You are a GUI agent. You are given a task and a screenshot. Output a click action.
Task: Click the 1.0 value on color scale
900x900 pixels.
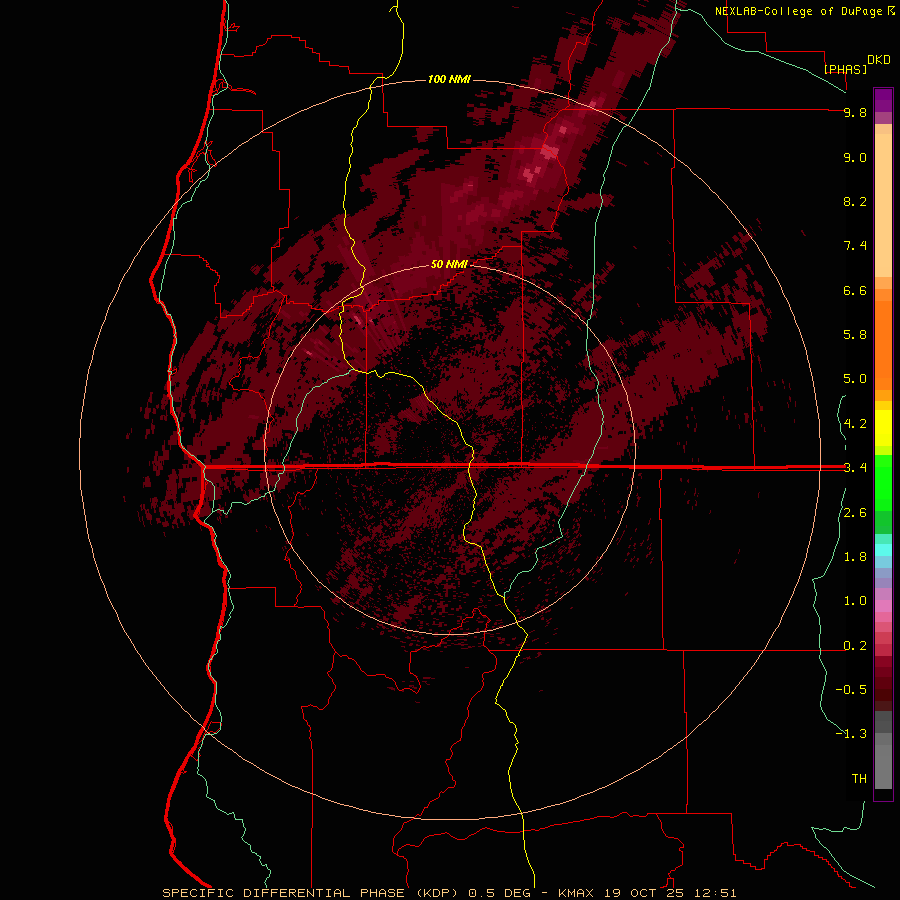tap(855, 601)
